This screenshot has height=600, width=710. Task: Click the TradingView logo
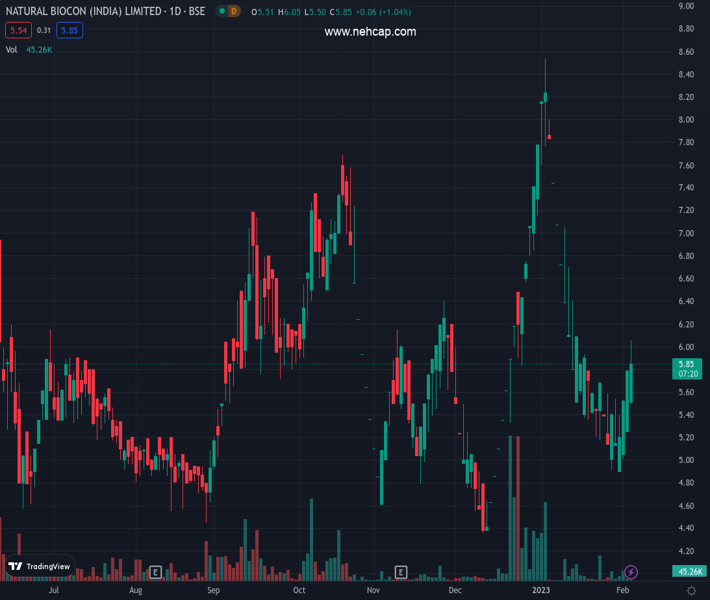tap(39, 566)
